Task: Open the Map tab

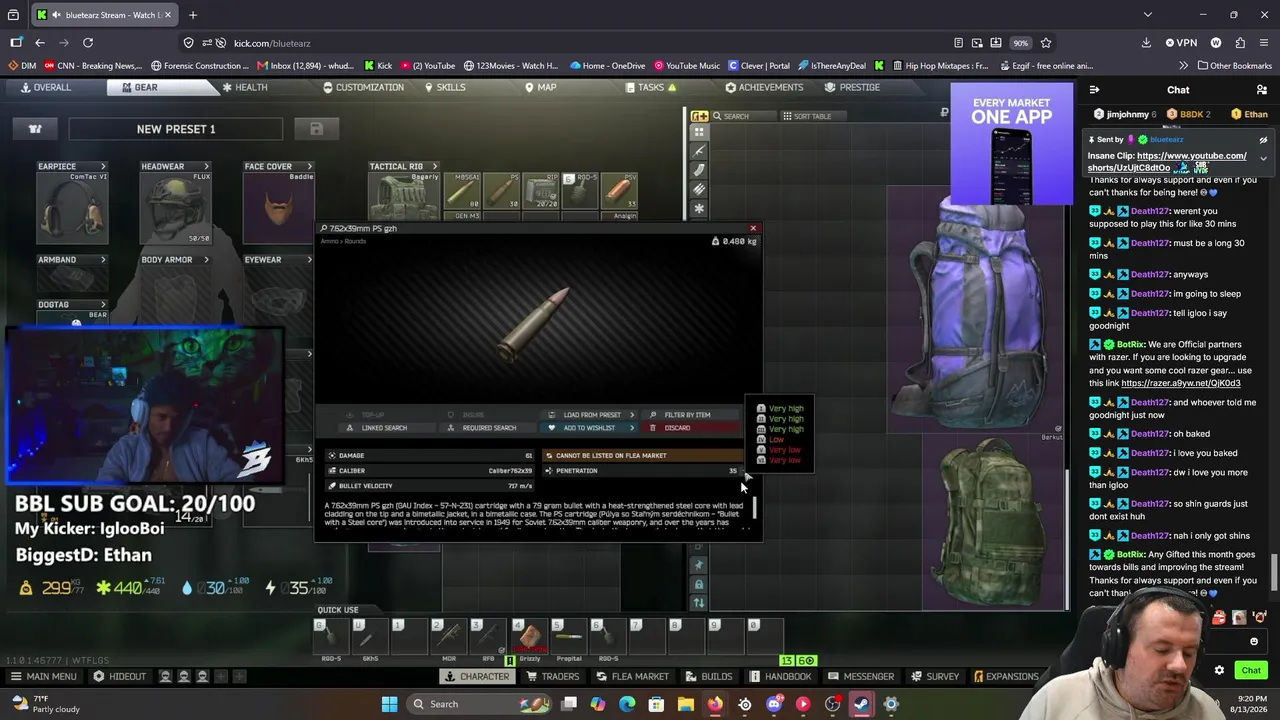Action: [x=540, y=88]
